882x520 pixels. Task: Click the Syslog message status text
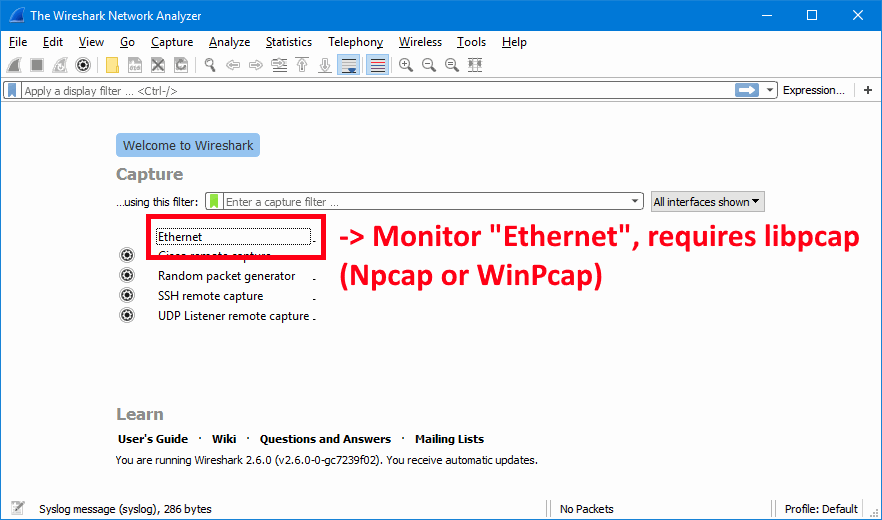125,509
